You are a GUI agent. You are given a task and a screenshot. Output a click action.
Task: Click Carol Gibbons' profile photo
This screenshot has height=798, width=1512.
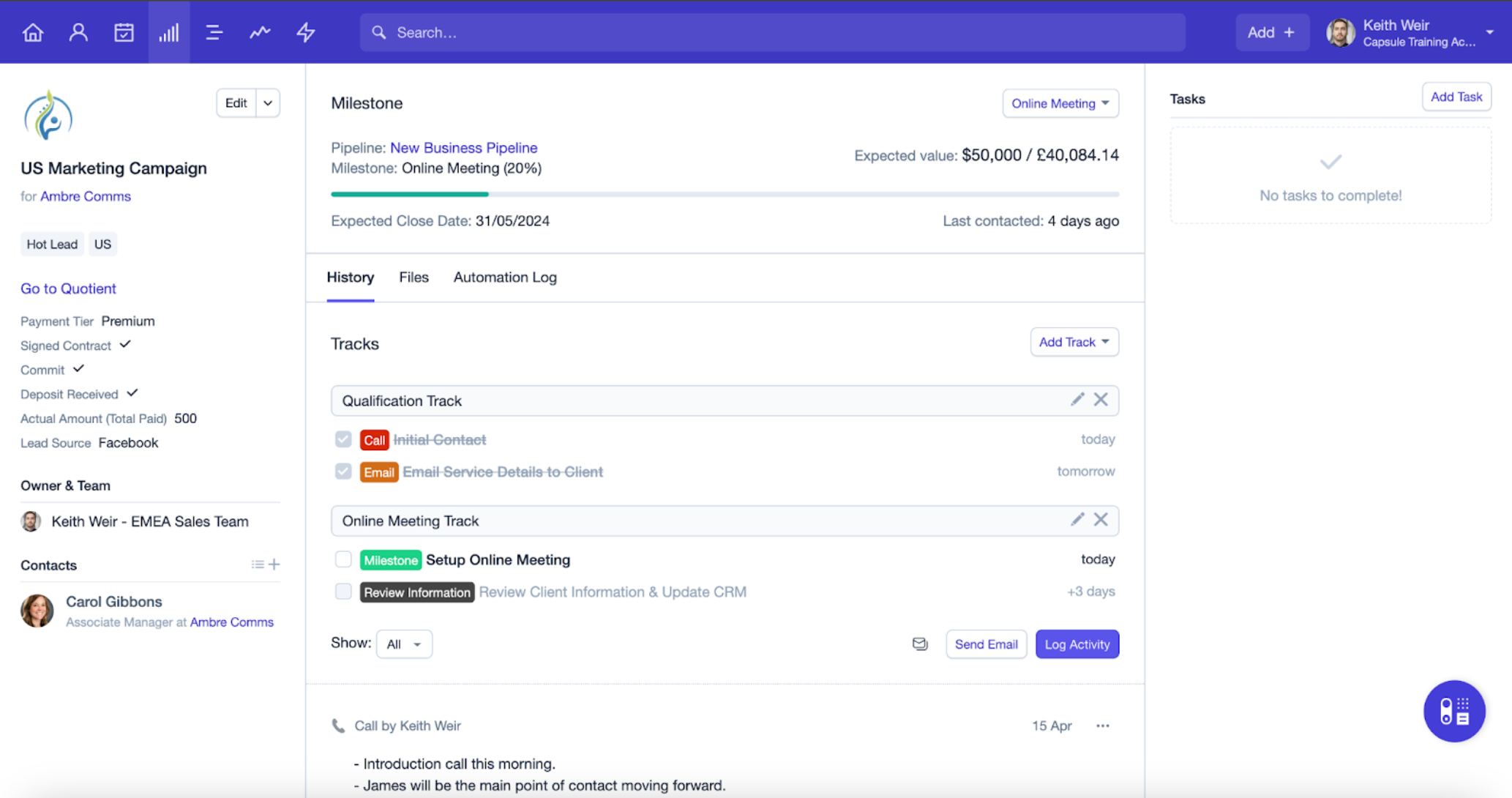click(37, 611)
